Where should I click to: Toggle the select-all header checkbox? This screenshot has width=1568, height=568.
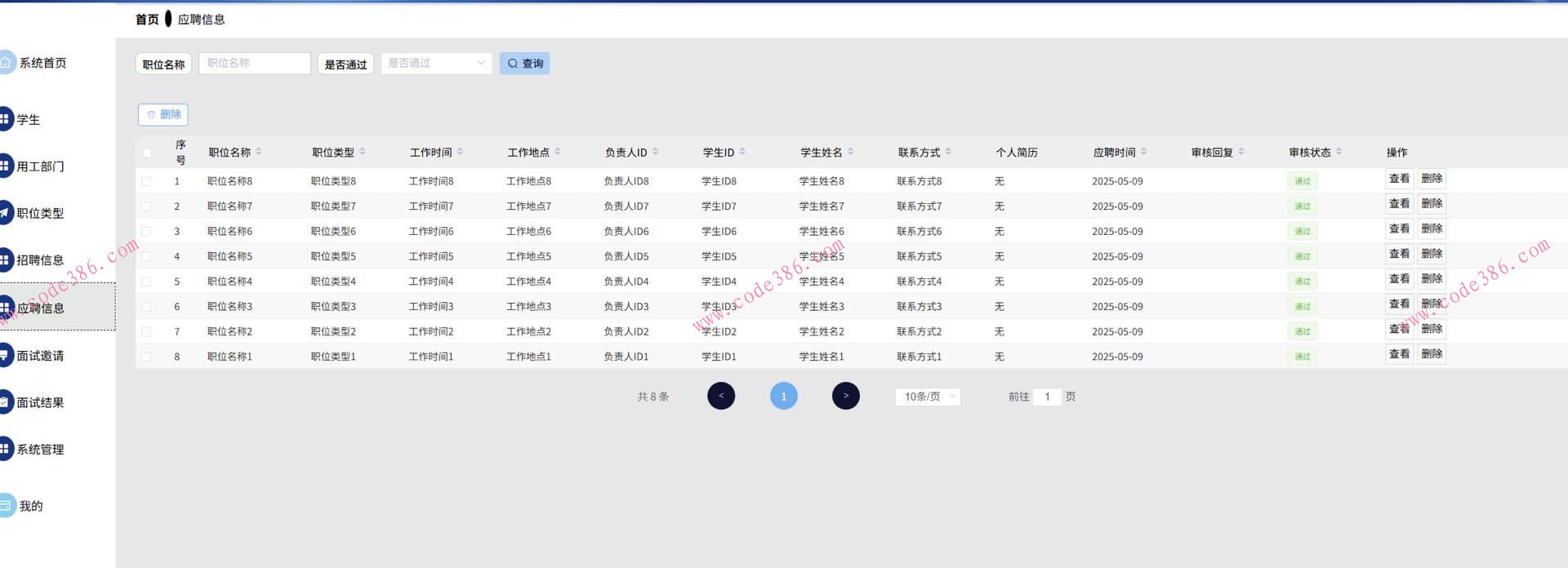point(147,153)
